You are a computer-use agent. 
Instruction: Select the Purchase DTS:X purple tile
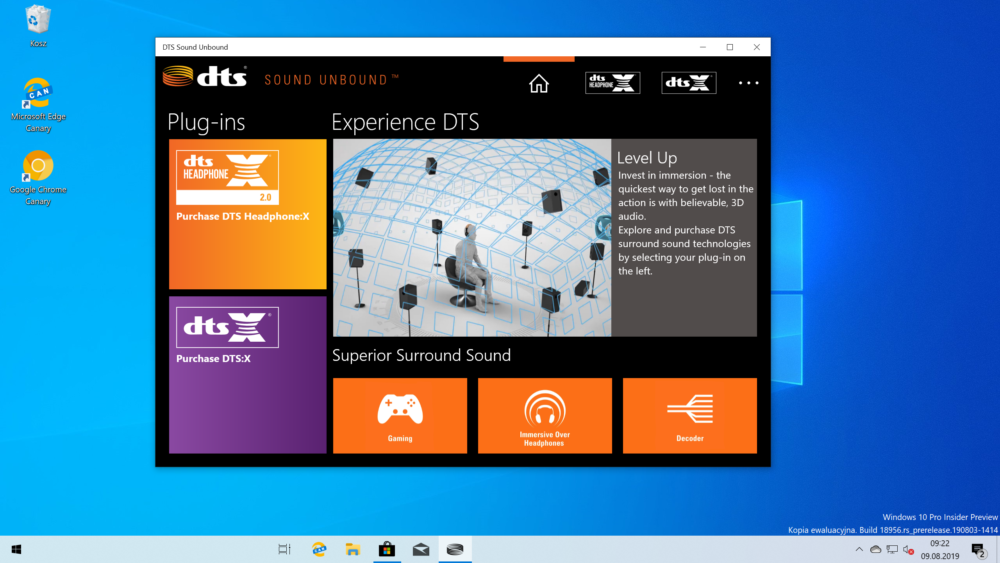247,375
